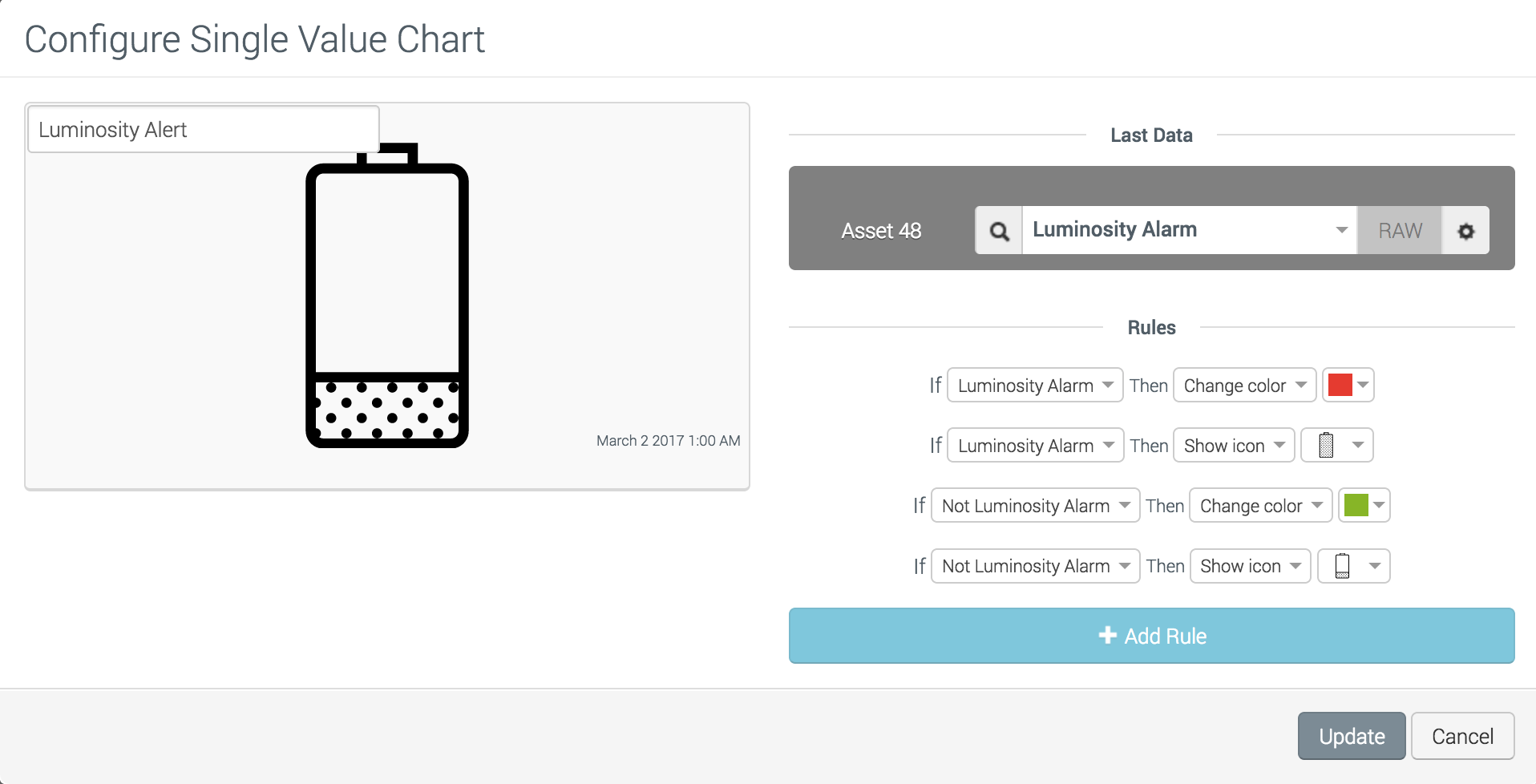1536x784 pixels.
Task: Click the large battery icon in the preview
Action: pos(387,297)
